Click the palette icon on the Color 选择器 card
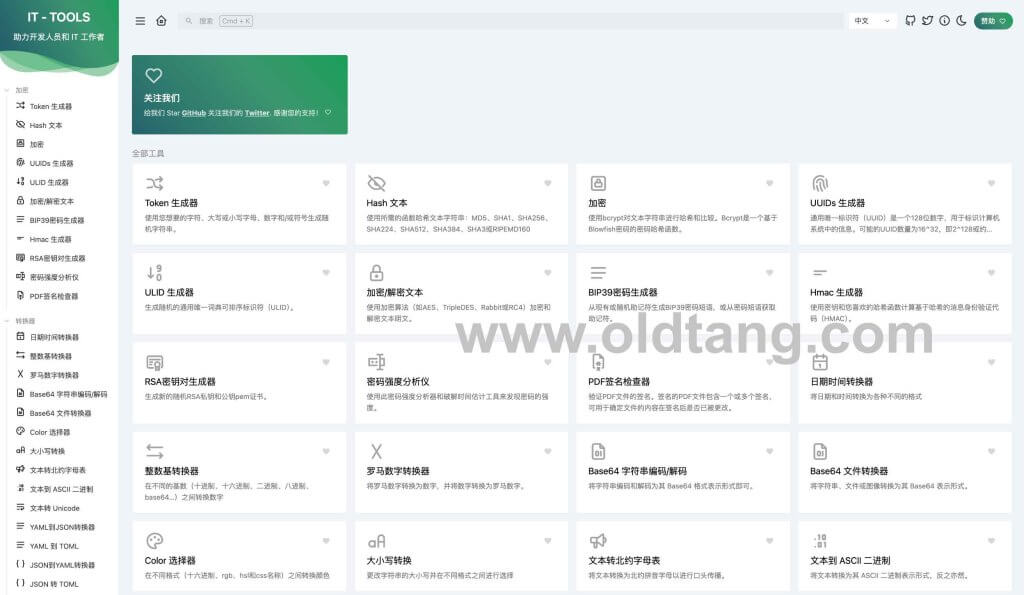The image size is (1024, 595). pos(154,541)
